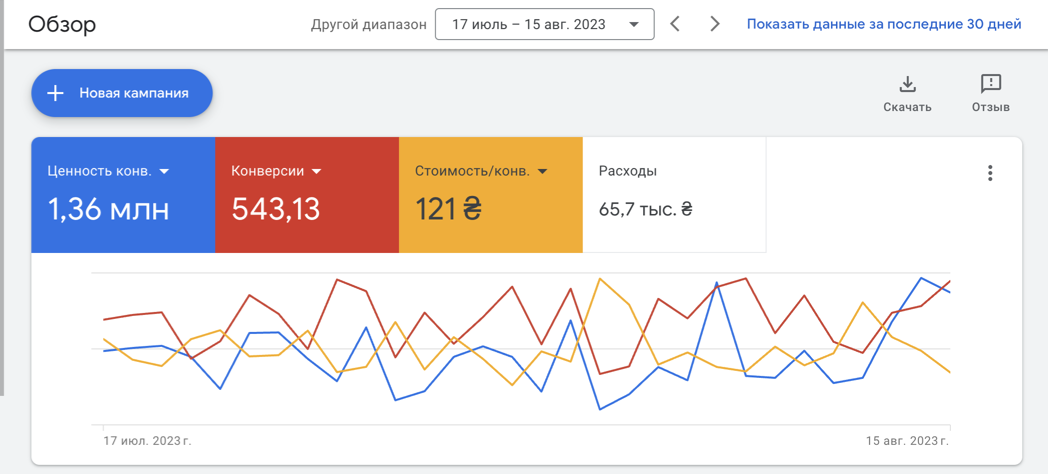Click link Показать данные за последние 30 дней
Viewport: 1049px width, 474px height.
coord(884,25)
